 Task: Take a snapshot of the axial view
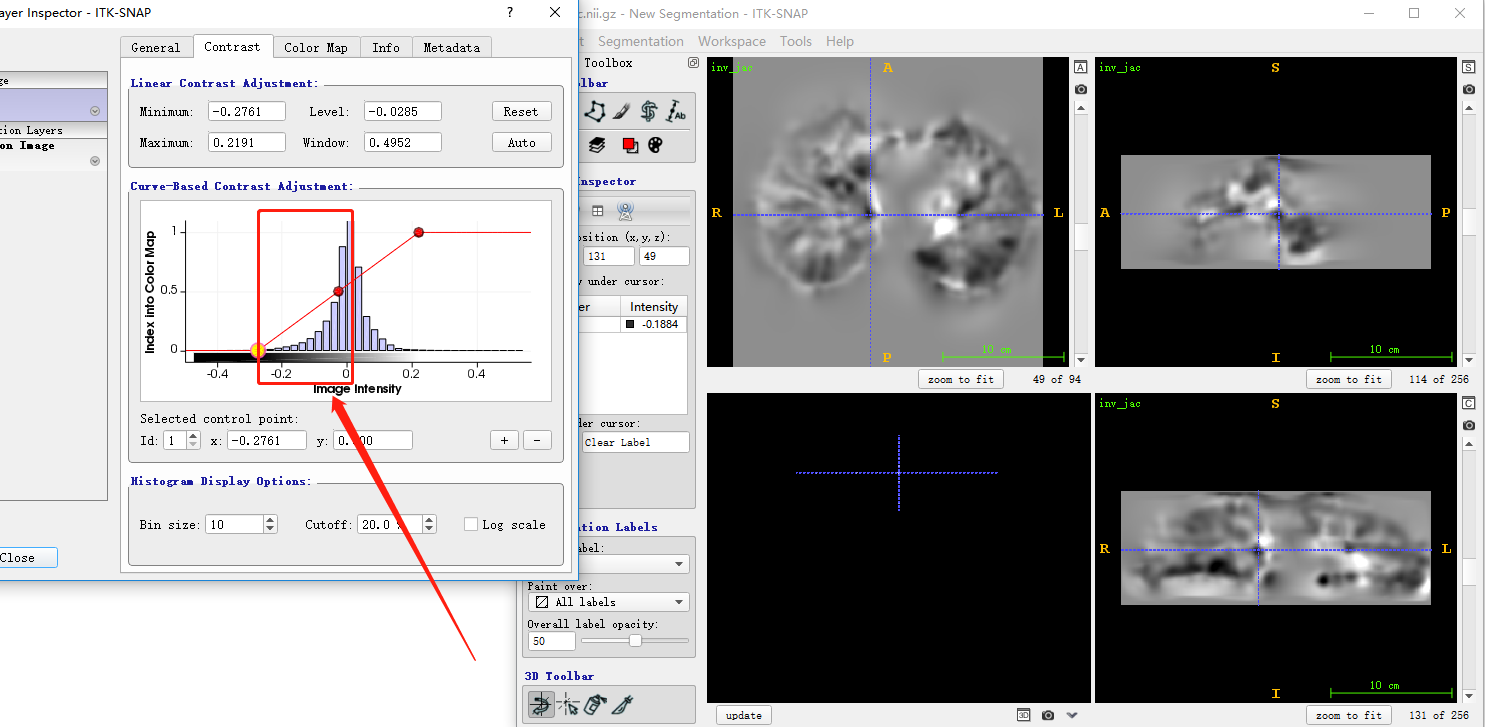click(1081, 89)
